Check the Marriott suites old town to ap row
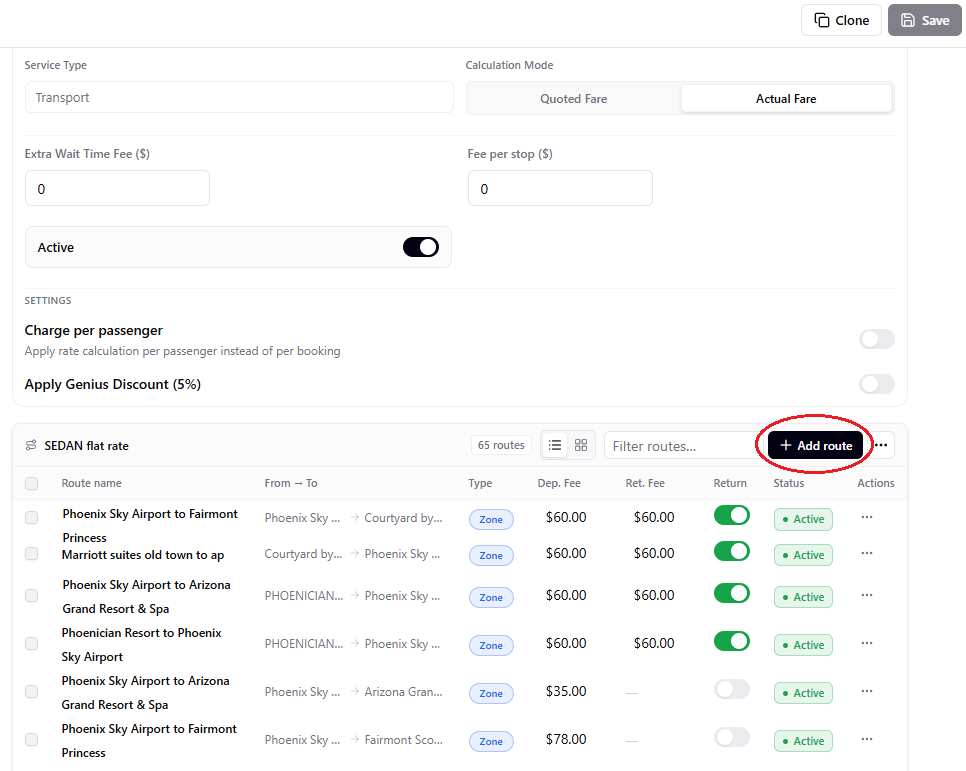966x771 pixels. coord(31,553)
